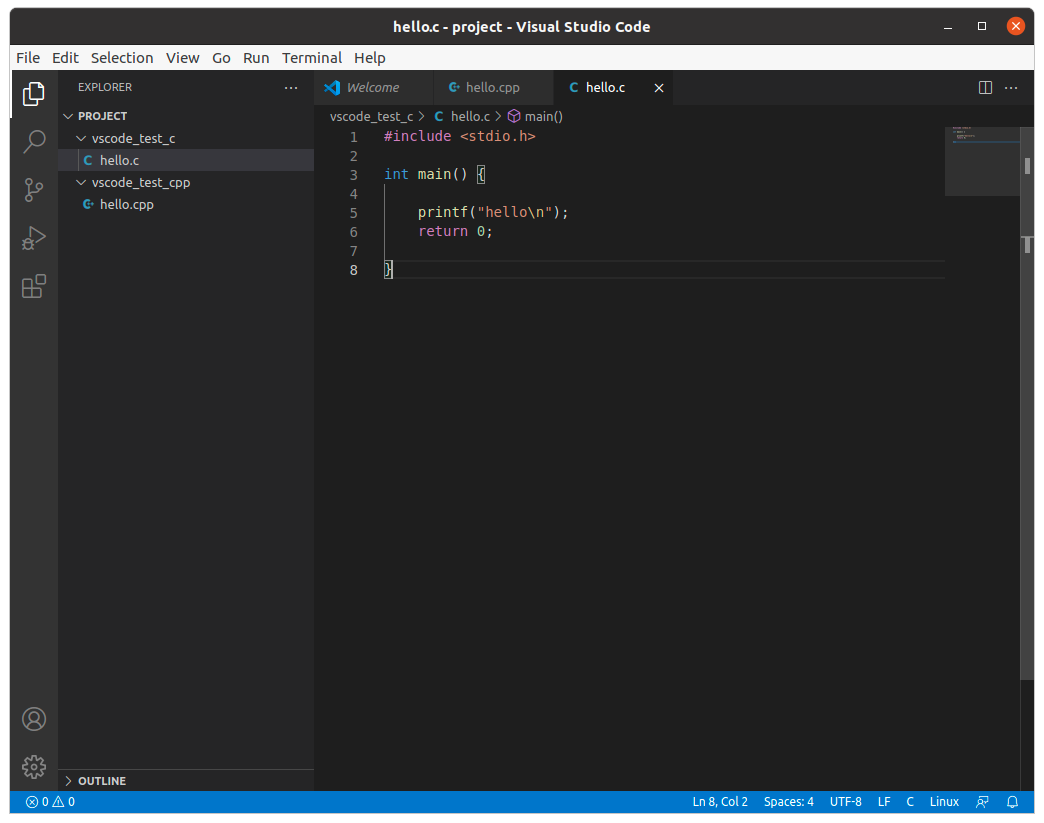Click the C file icon in breadcrumb
The width and height of the screenshot is (1044, 823).
tap(439, 117)
